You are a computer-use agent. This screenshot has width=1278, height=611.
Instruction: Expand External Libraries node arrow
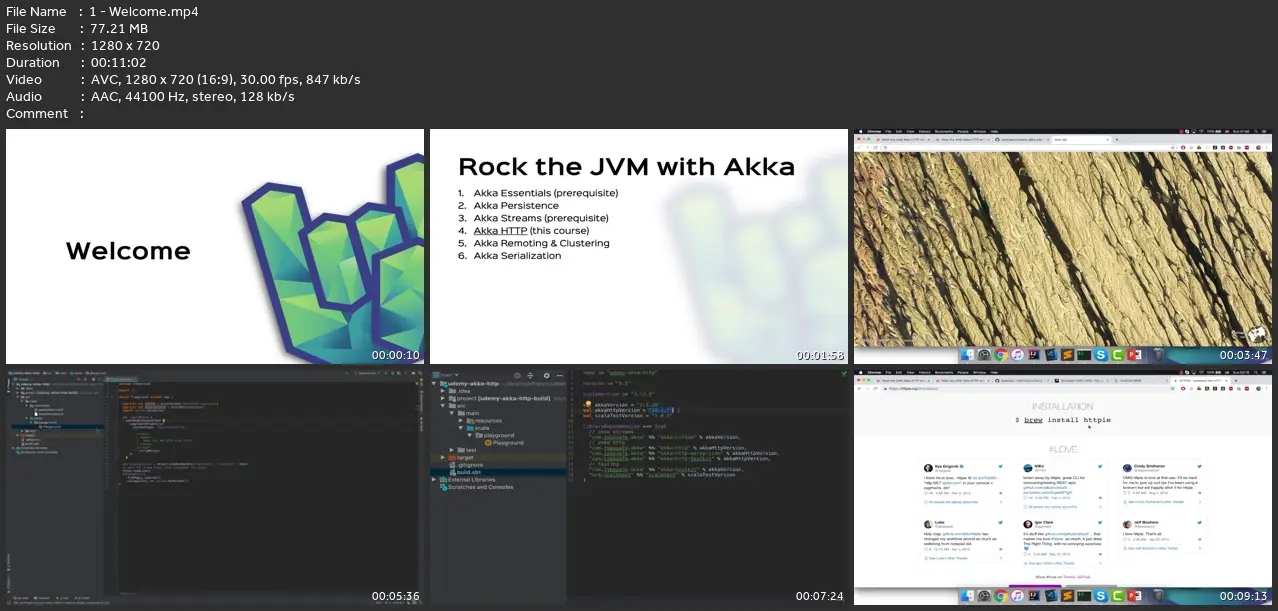434,480
